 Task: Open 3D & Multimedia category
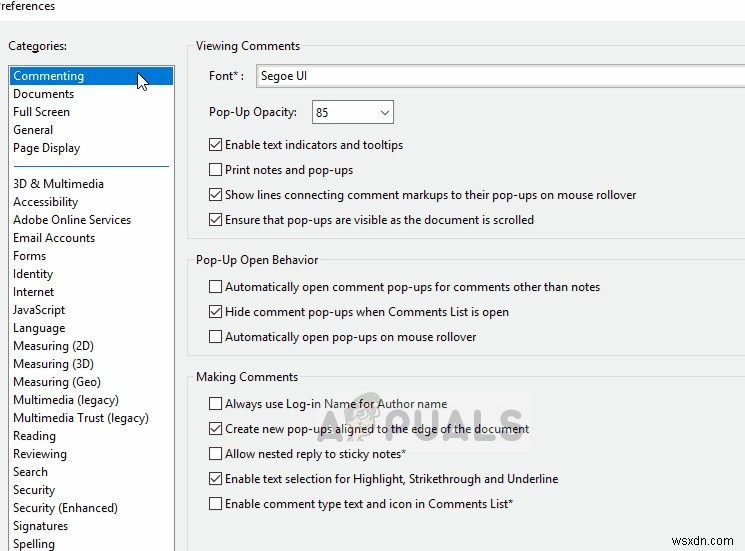(x=58, y=184)
